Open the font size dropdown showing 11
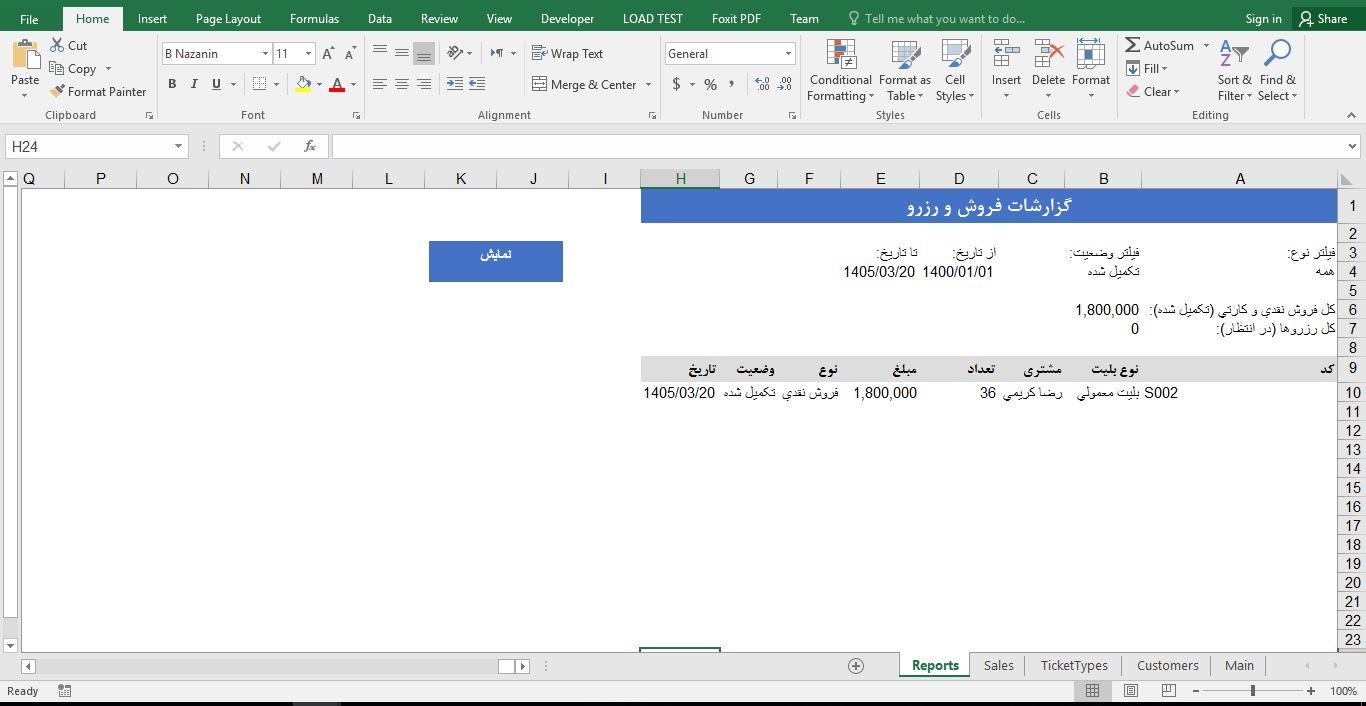 pos(308,54)
